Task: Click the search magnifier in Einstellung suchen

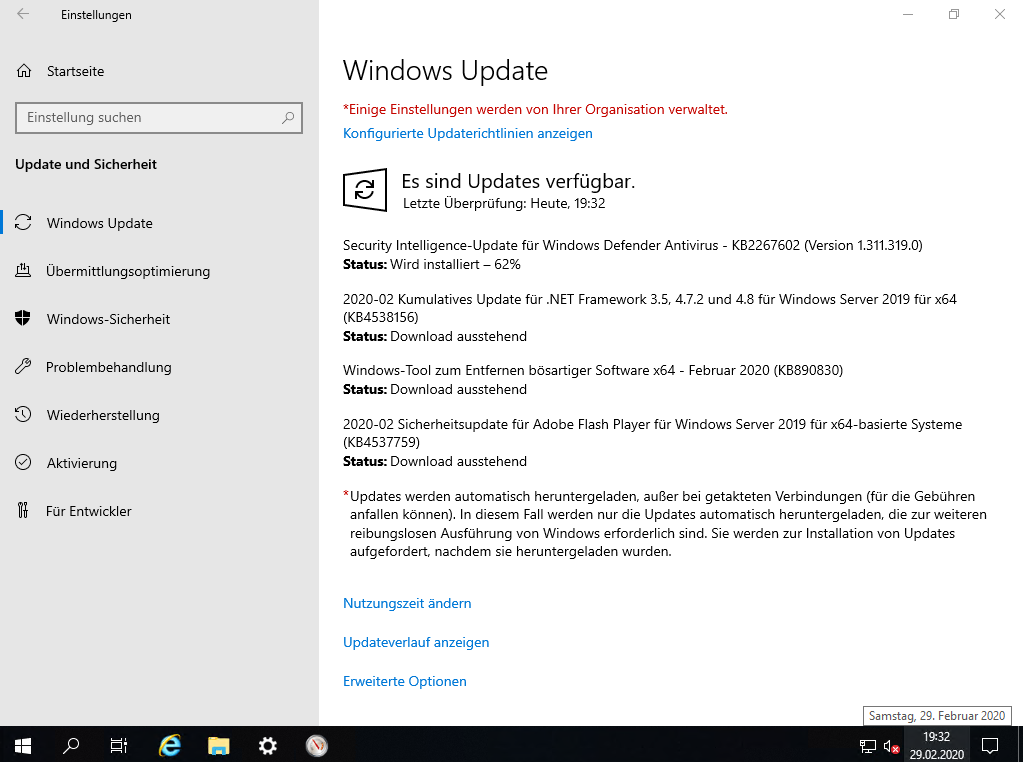Action: (x=288, y=117)
